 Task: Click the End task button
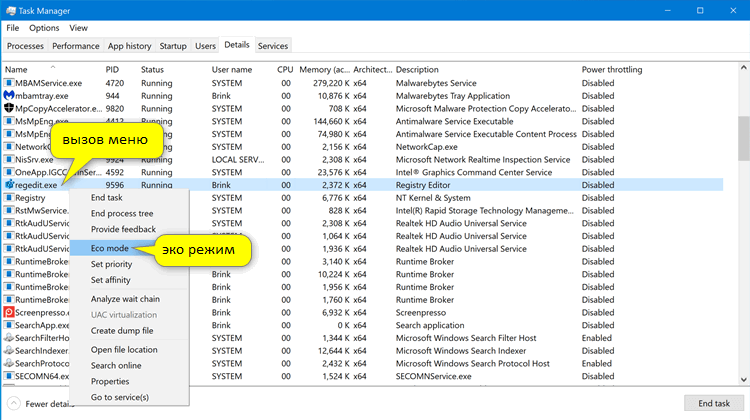point(714,403)
